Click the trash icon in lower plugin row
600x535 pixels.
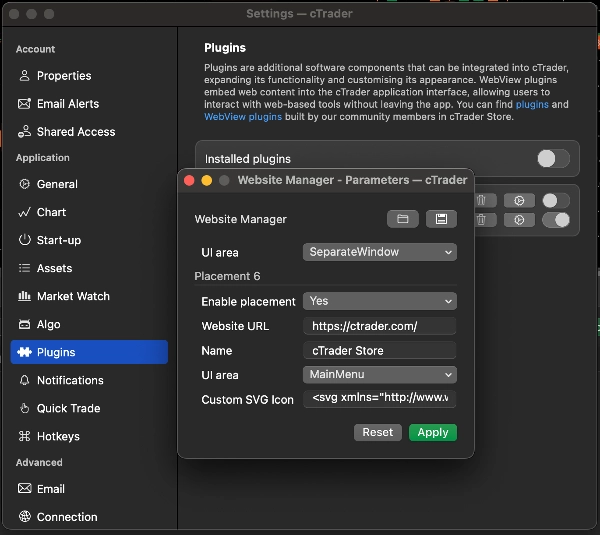tap(482, 220)
